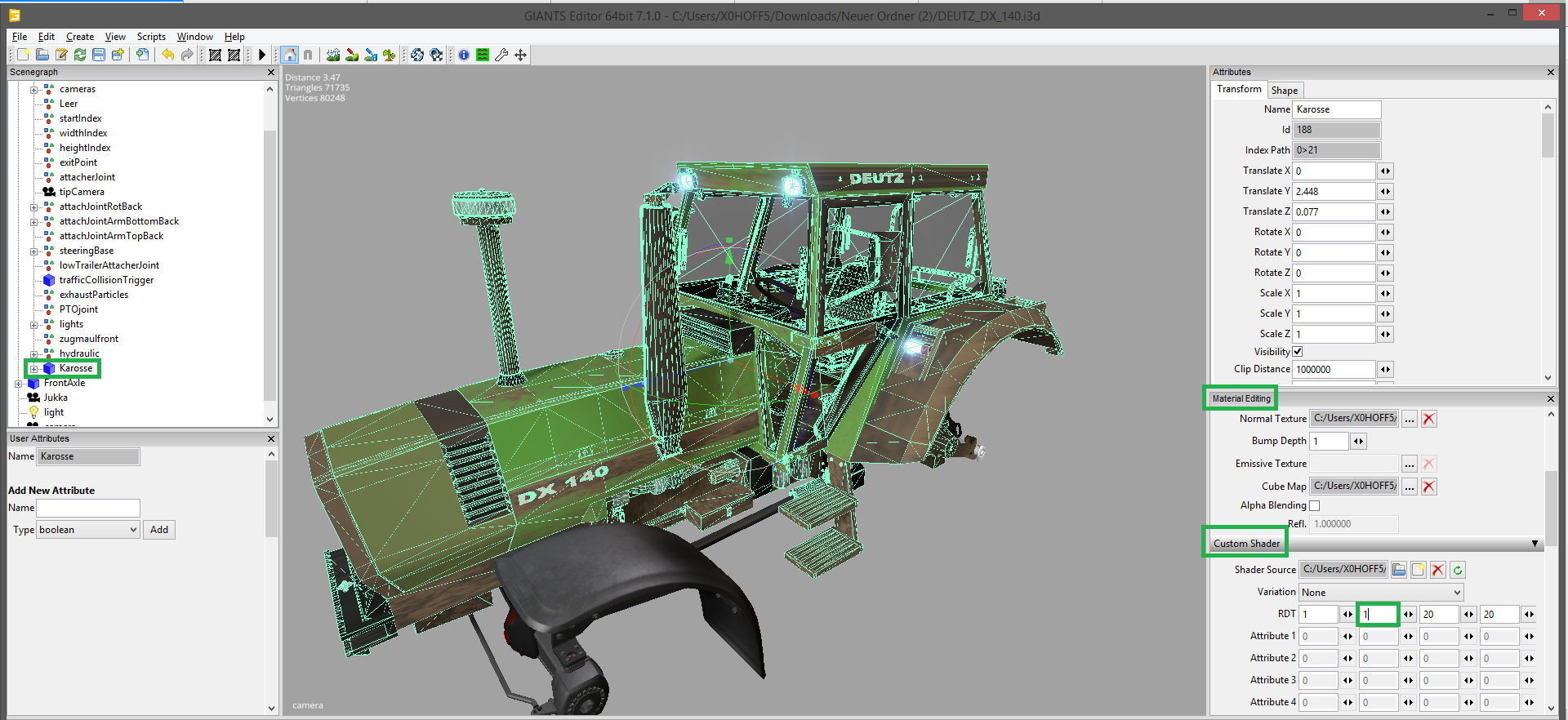The image size is (1568, 720).
Task: Adjust Clip Distance stepper arrows
Action: [x=1385, y=370]
